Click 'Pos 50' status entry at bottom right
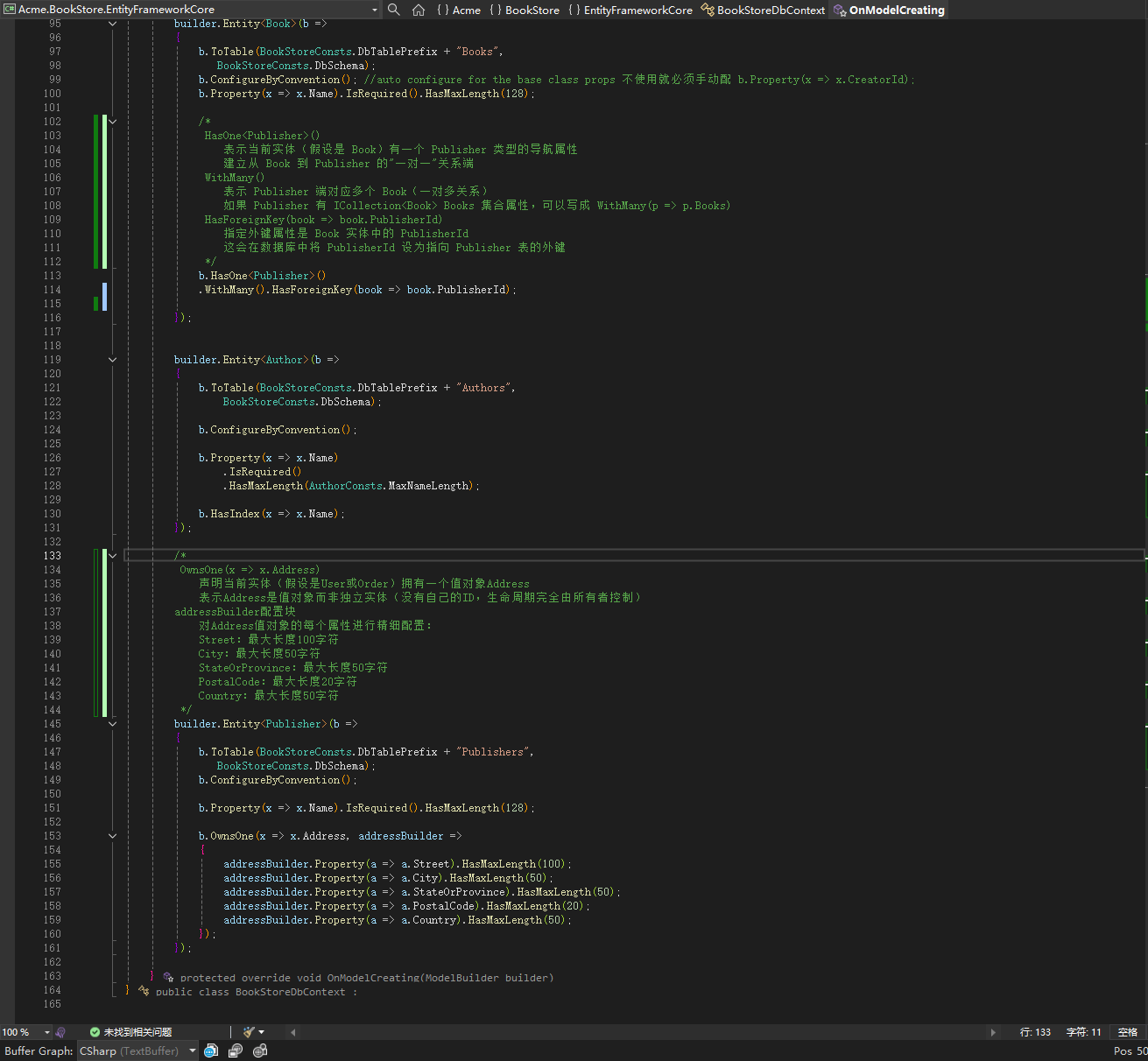 pyautogui.click(x=1130, y=1050)
